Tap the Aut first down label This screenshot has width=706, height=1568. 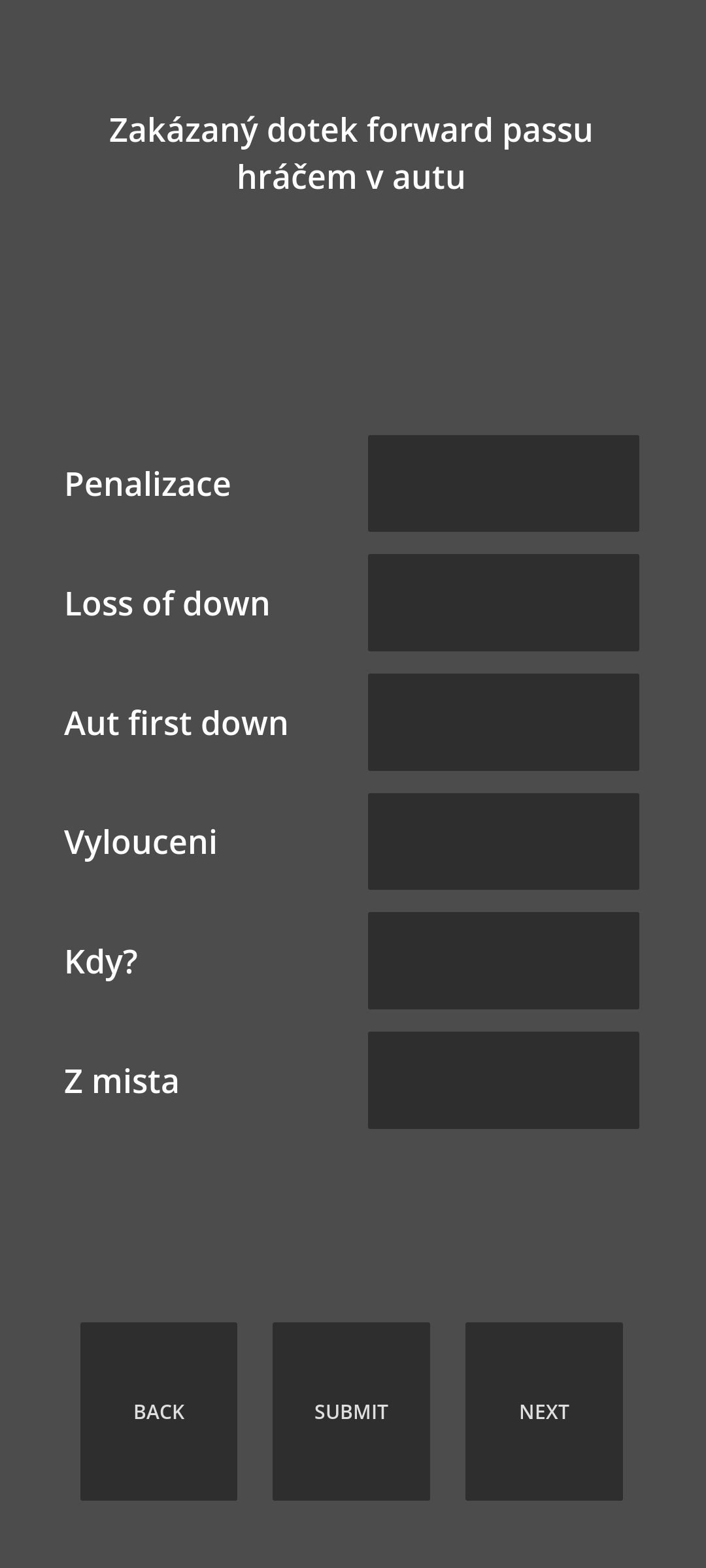[x=176, y=723]
